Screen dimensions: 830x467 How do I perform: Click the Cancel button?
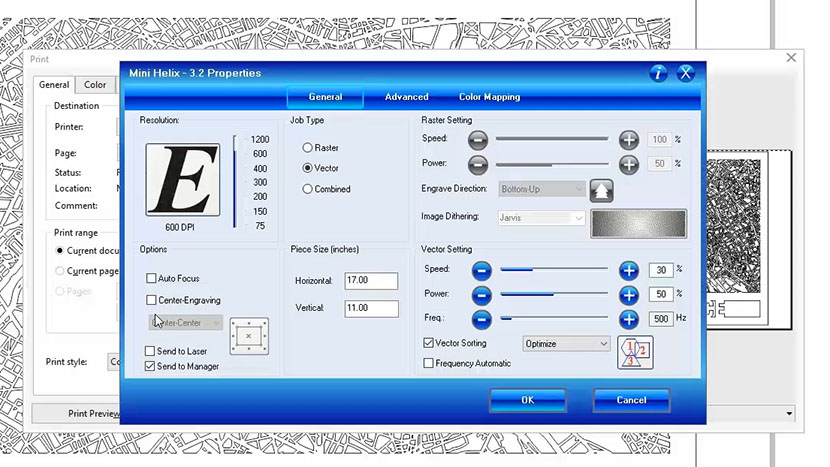point(631,400)
